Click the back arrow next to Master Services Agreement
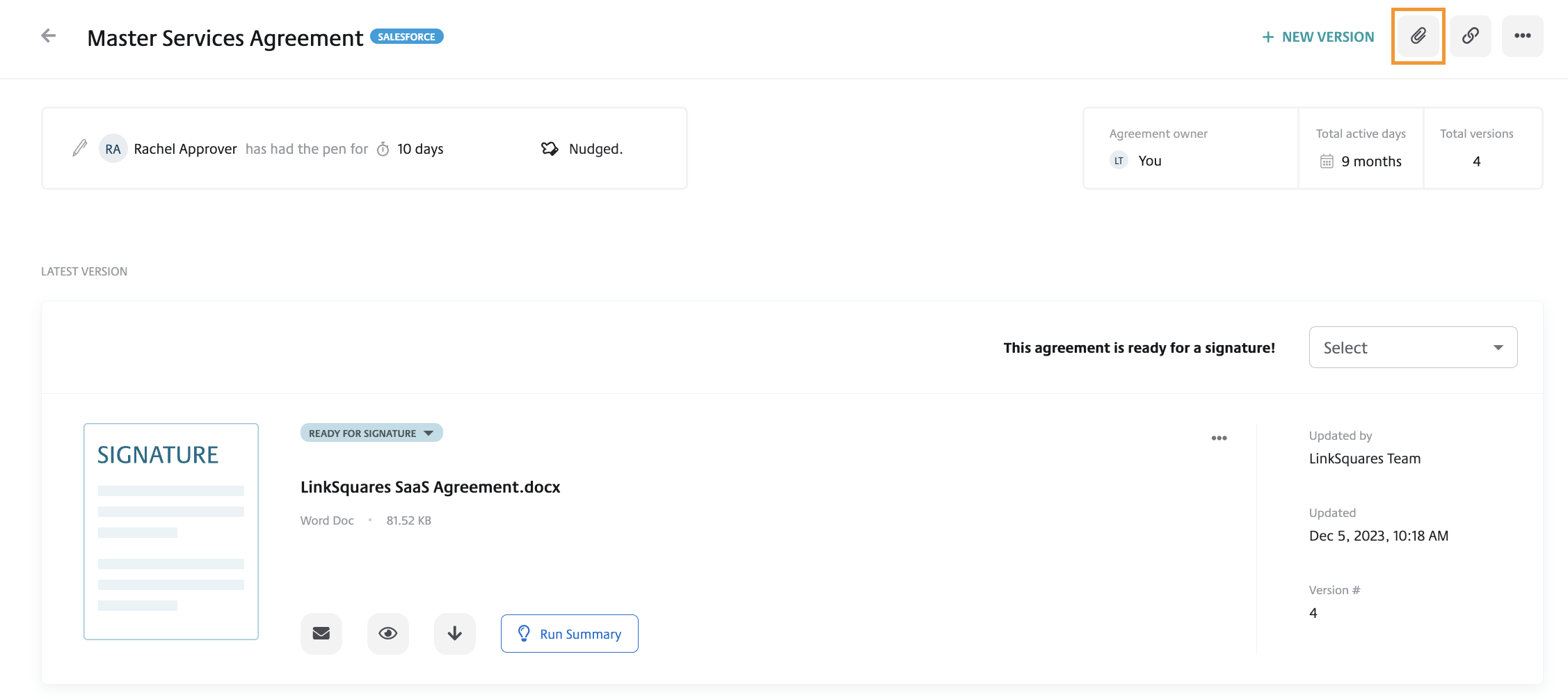The height and width of the screenshot is (700, 1568). 49,35
